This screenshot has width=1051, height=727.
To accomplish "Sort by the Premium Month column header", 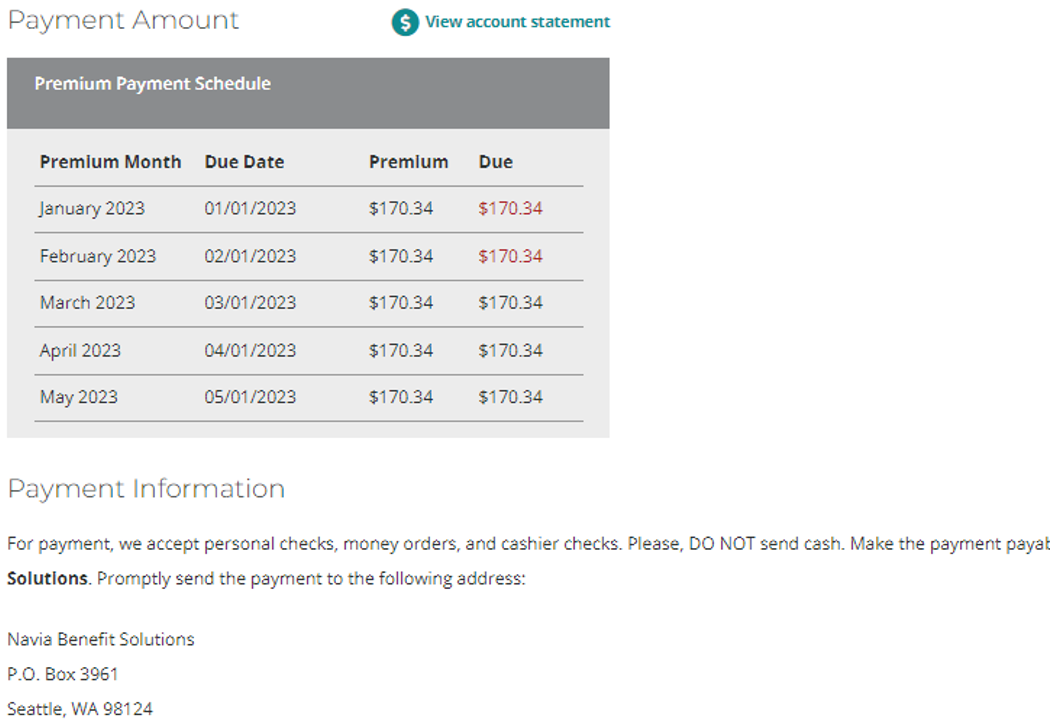I will pyautogui.click(x=110, y=161).
